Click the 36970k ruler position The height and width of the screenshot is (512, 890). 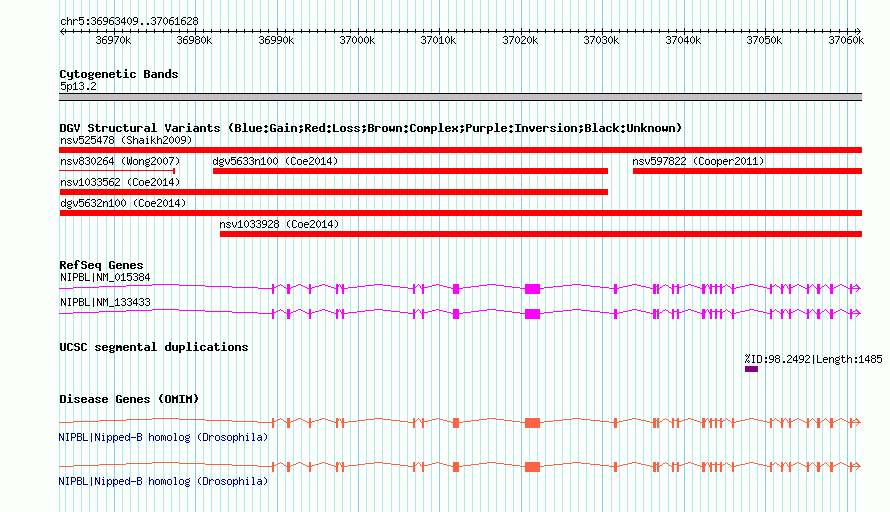113,40
